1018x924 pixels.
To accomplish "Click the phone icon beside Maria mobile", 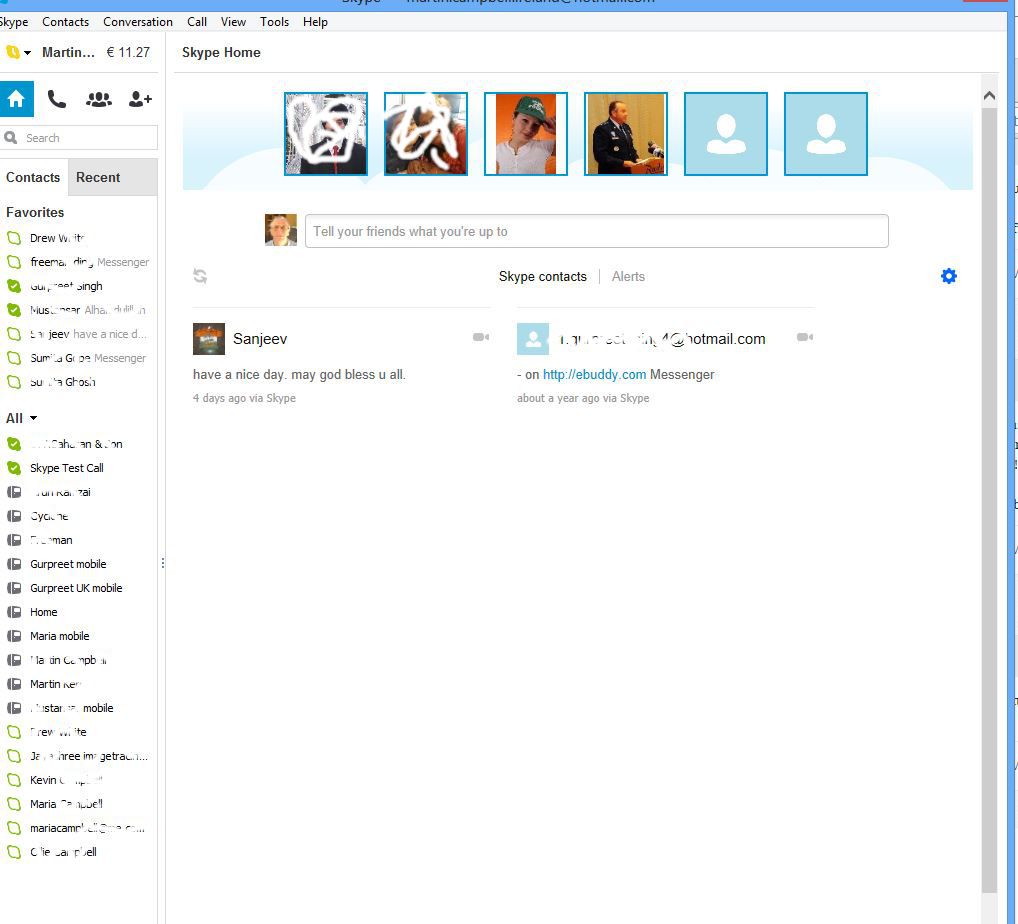I will click(14, 636).
